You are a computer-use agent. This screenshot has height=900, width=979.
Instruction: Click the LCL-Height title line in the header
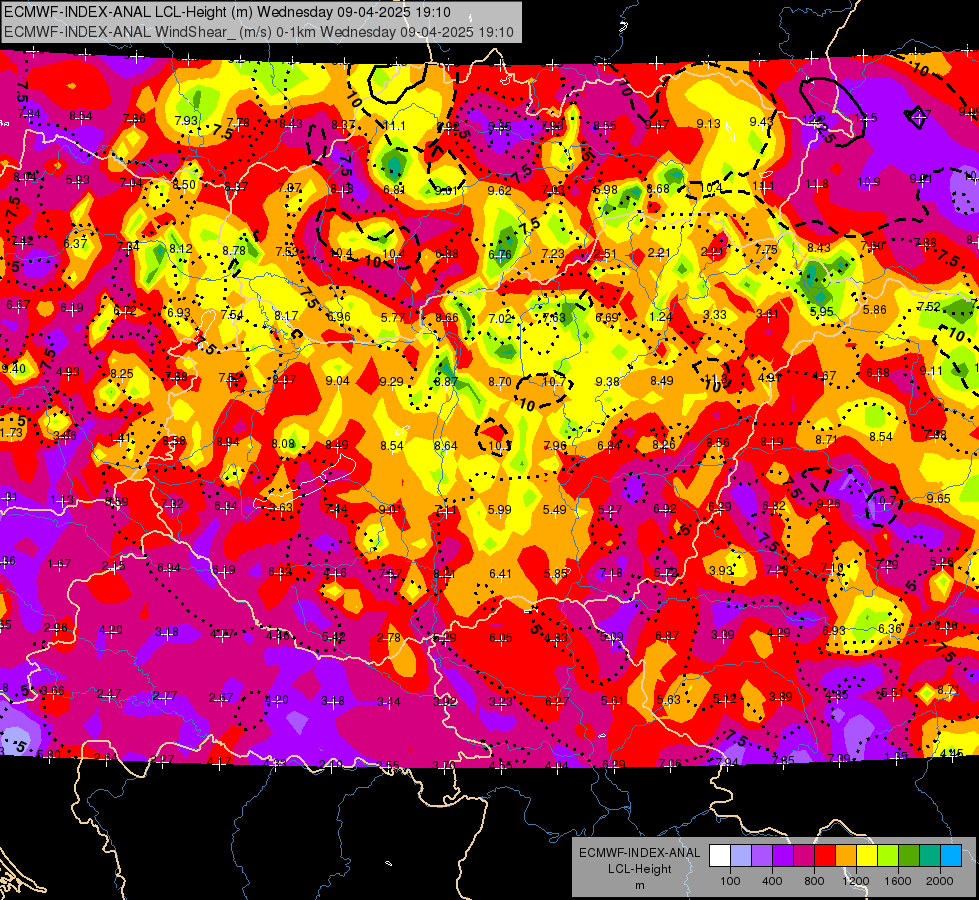coord(227,12)
